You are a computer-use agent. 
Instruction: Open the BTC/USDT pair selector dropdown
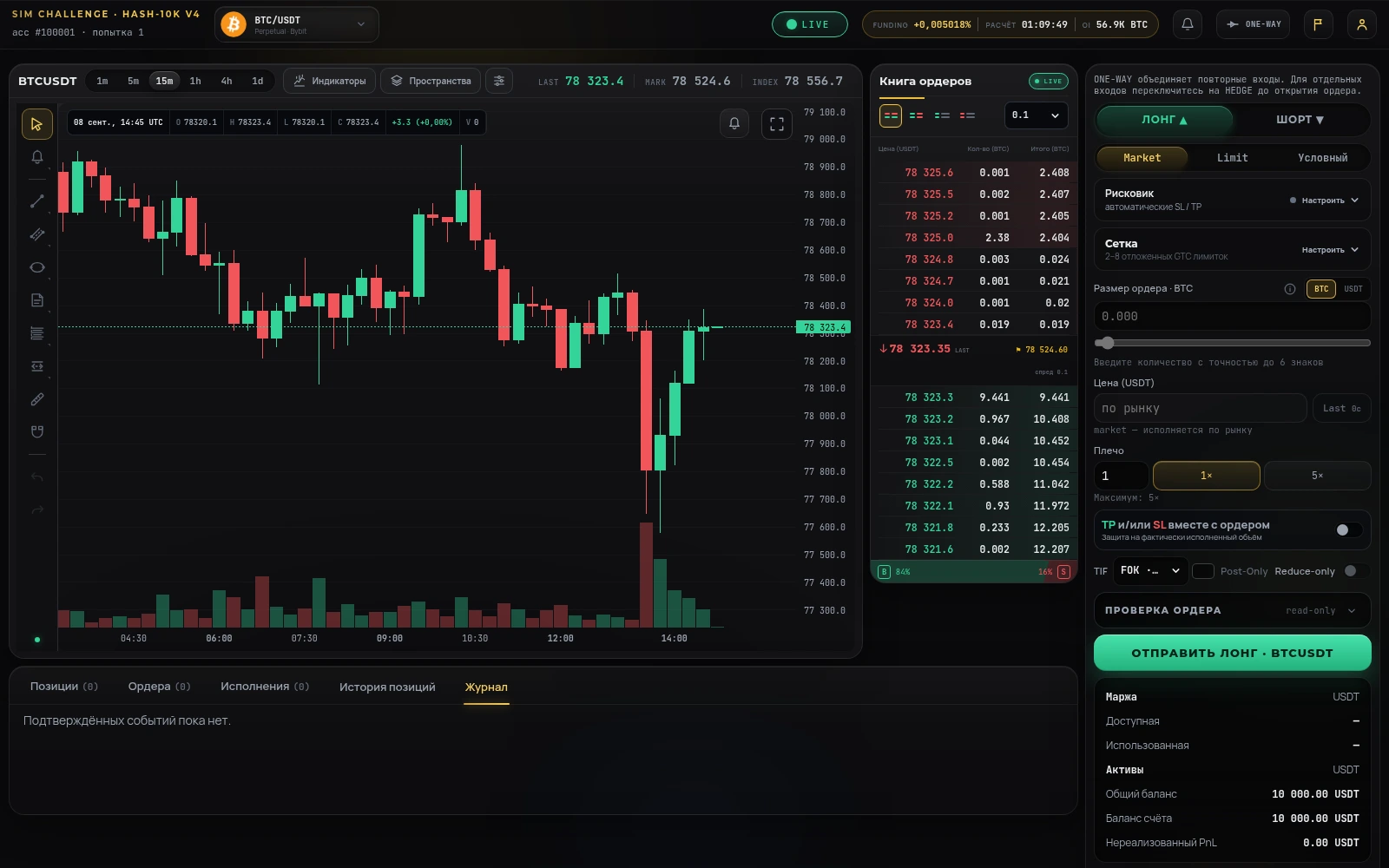coord(297,24)
